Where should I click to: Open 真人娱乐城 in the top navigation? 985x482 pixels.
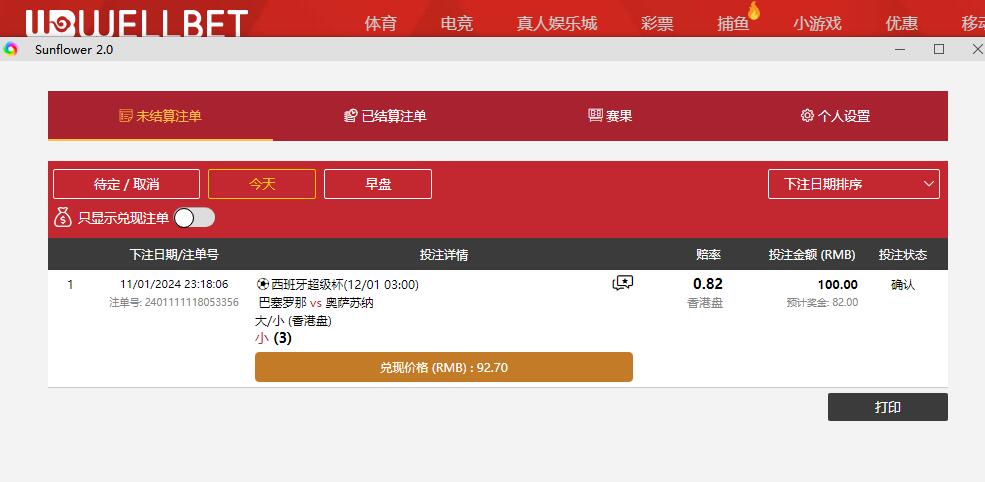pos(557,23)
